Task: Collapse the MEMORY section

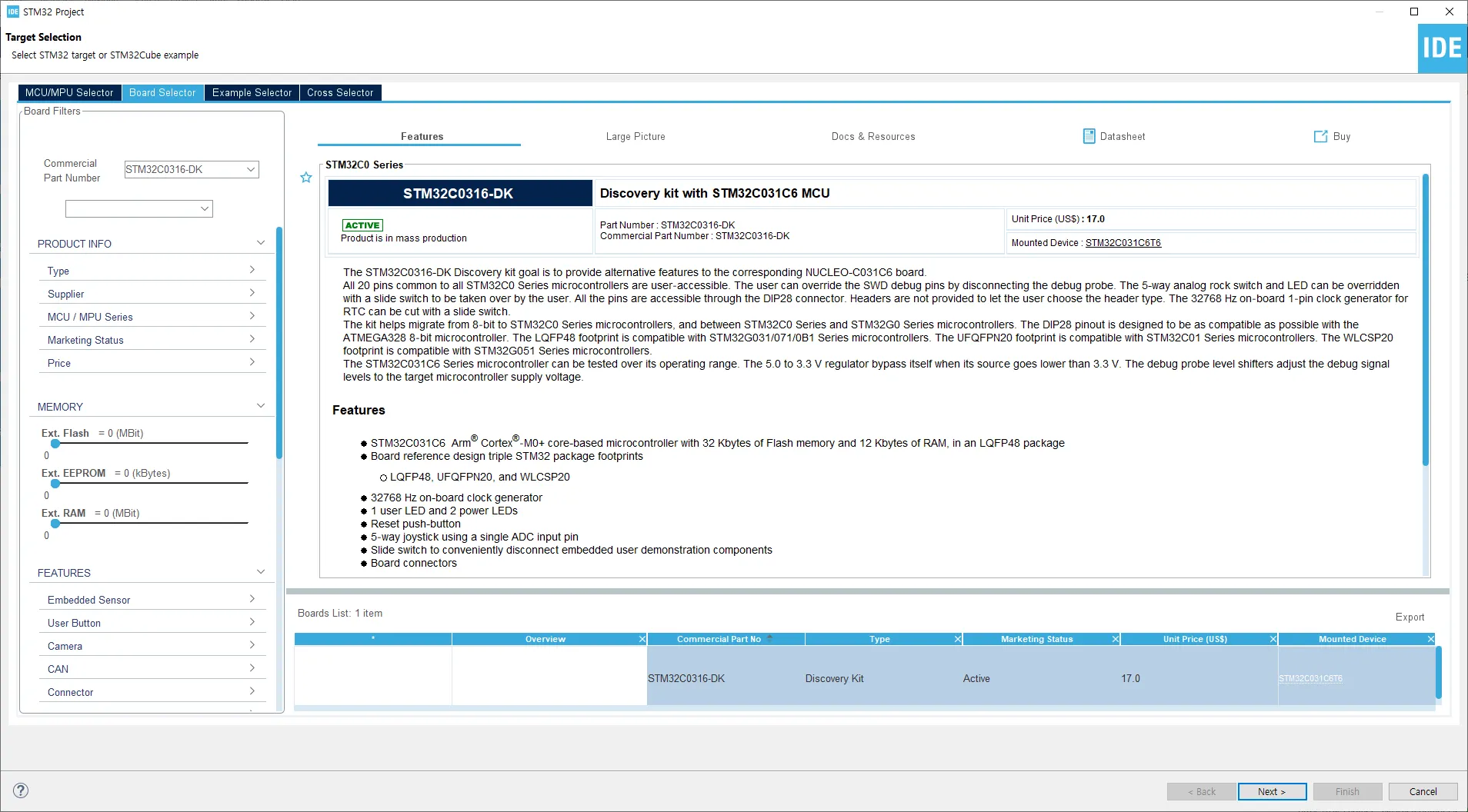Action: pos(261,406)
